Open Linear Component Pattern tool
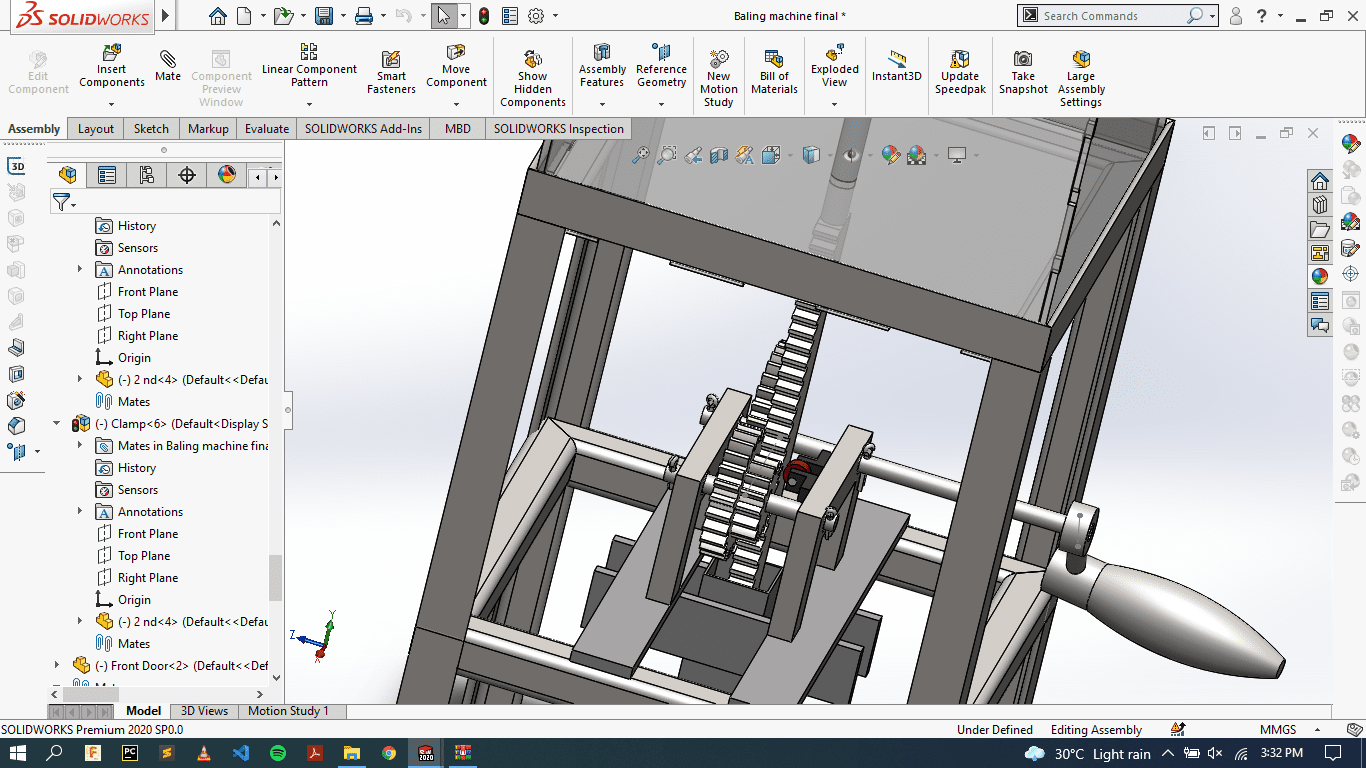 (309, 66)
